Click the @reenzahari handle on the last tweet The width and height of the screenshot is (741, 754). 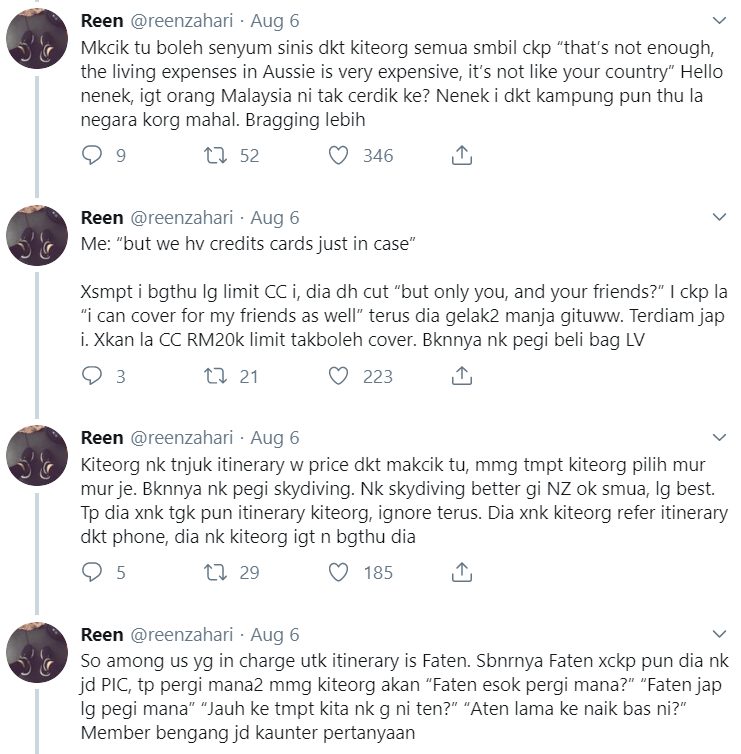(x=182, y=635)
